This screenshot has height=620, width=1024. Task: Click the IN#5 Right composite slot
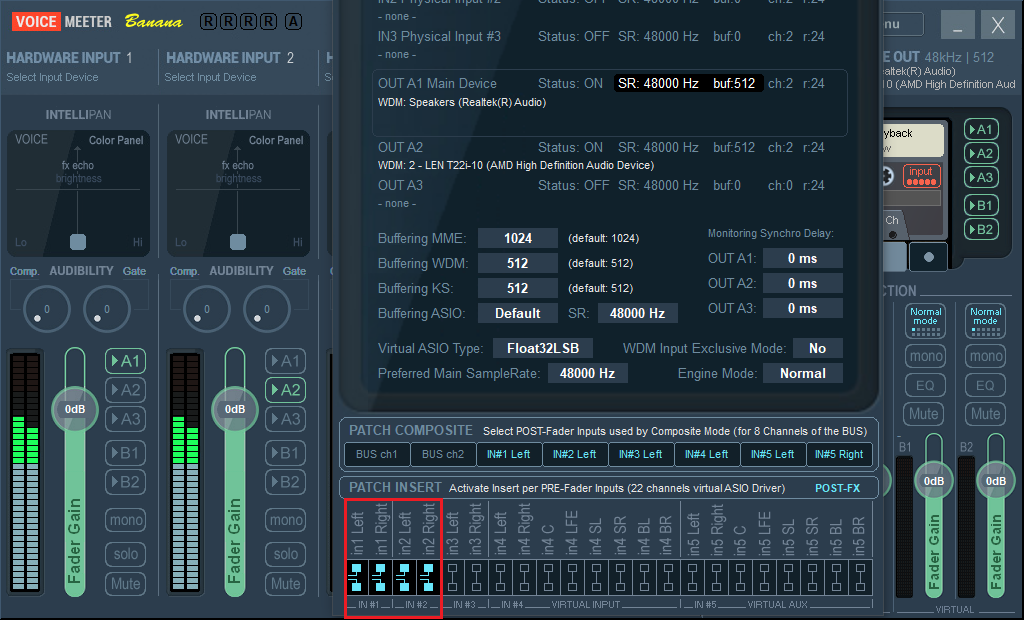839,454
